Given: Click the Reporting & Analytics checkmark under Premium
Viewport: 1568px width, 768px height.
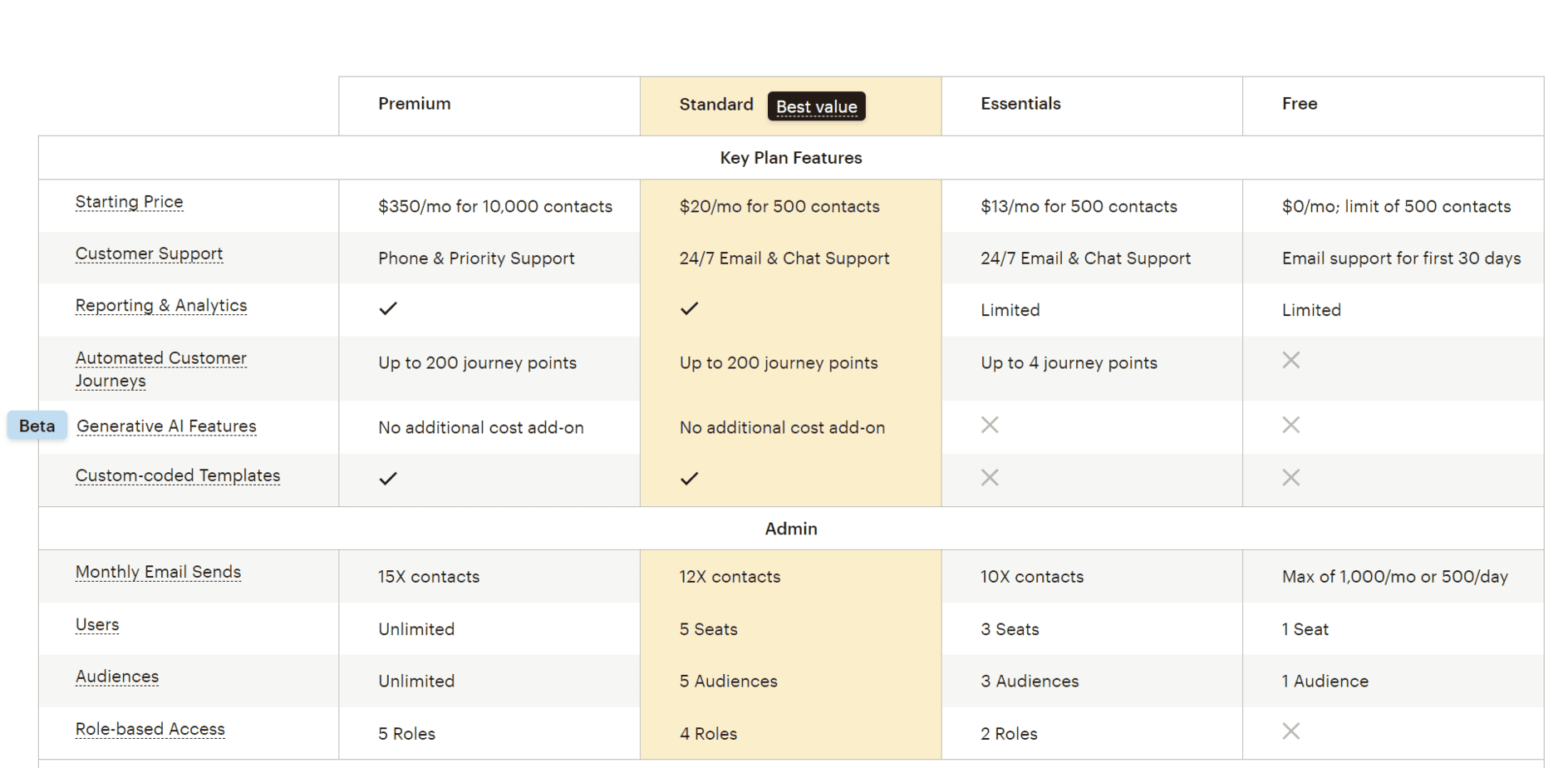Looking at the screenshot, I should point(387,308).
